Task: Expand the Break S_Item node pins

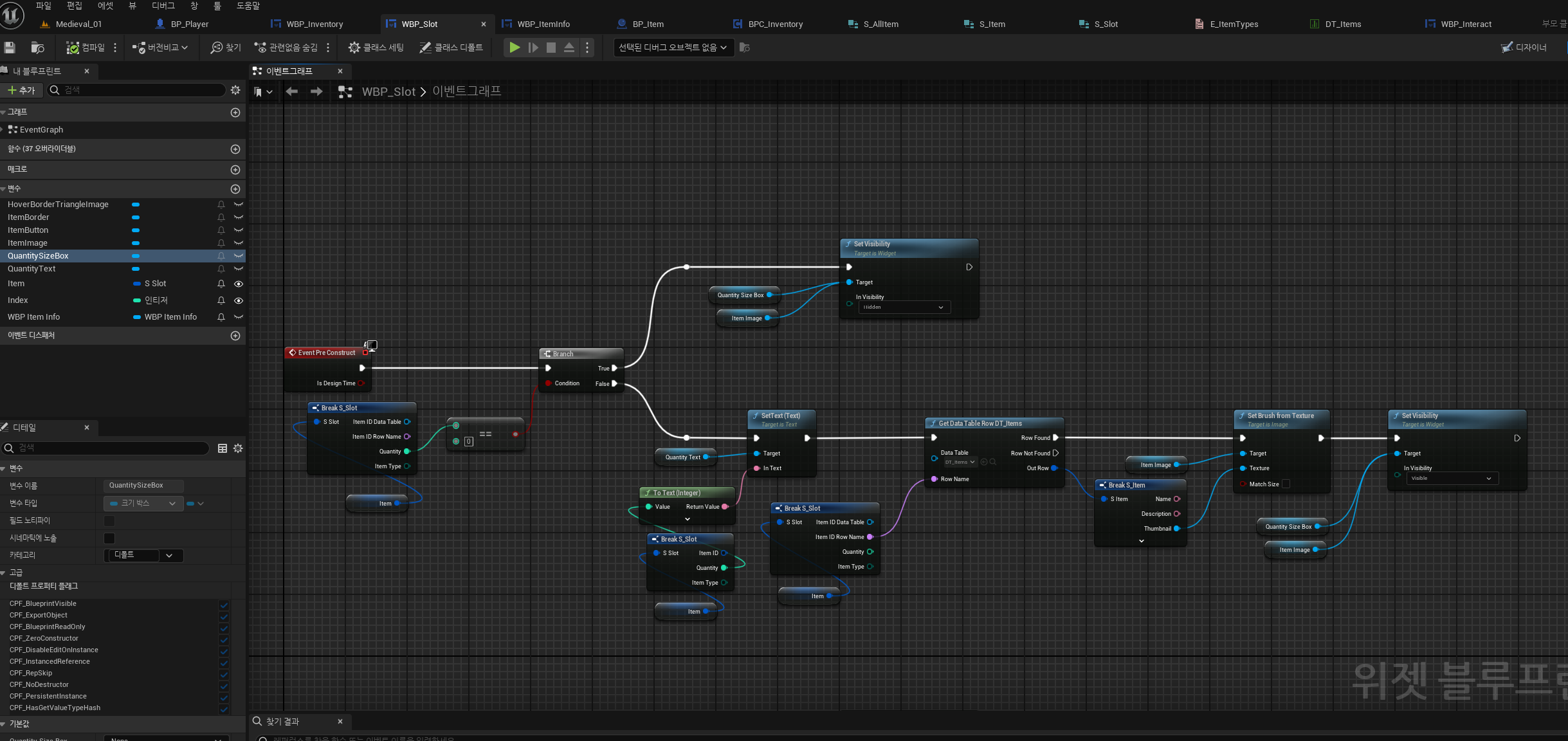Action: [x=1142, y=541]
